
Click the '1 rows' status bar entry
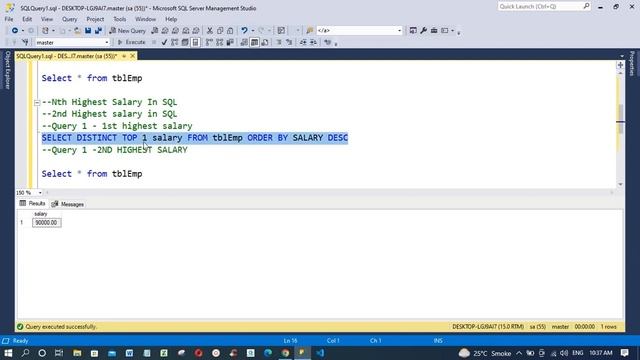click(x=609, y=327)
